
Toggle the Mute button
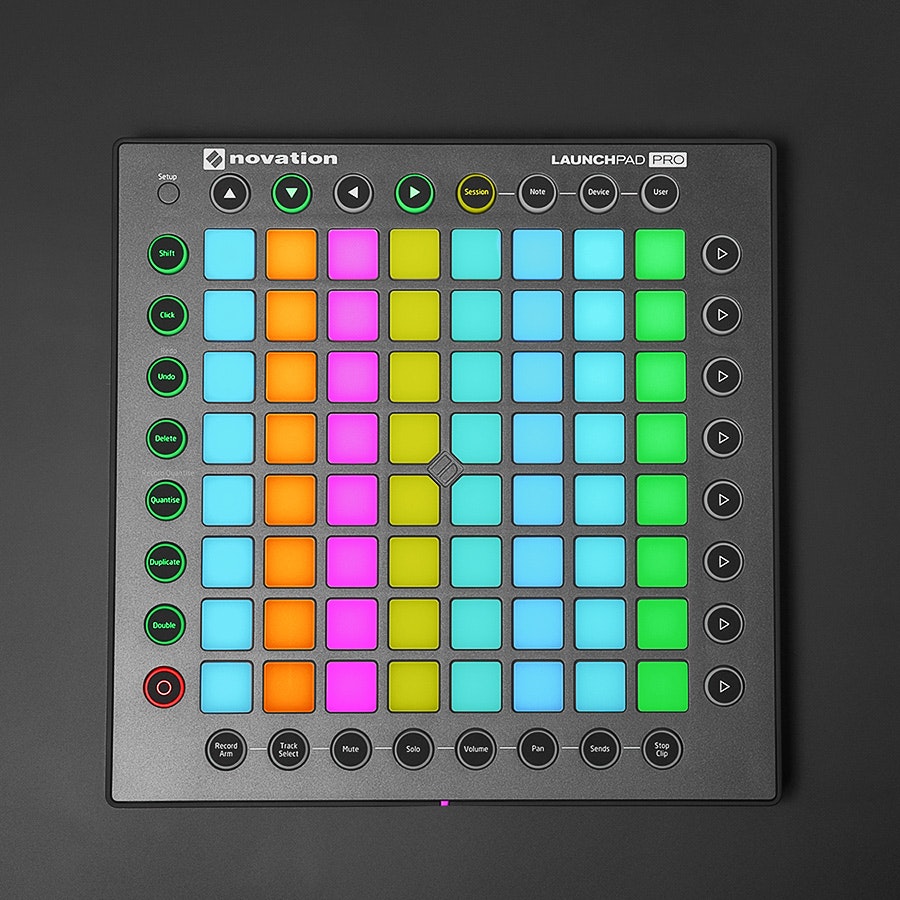pos(351,748)
